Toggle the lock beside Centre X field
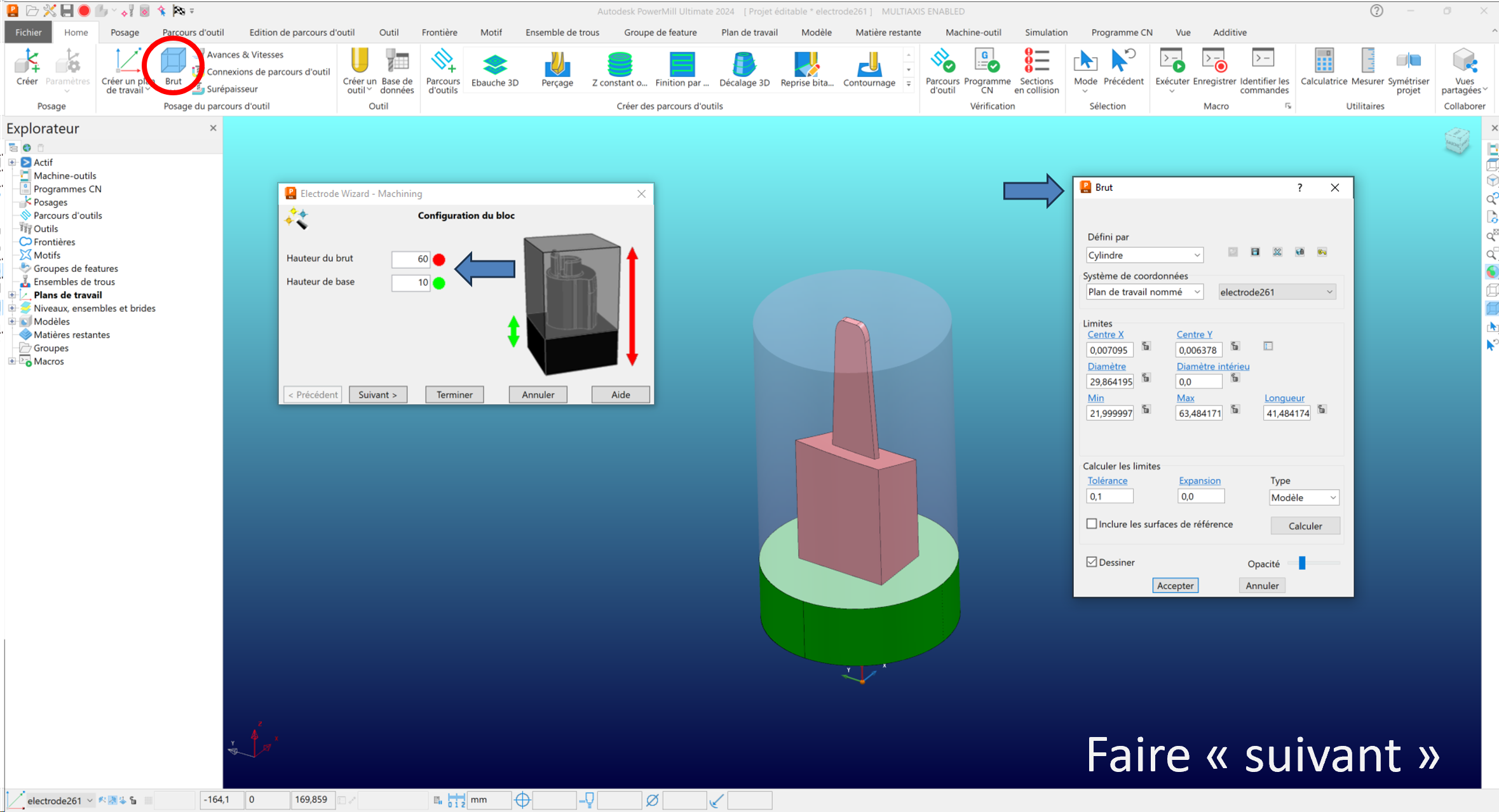 coord(1146,346)
